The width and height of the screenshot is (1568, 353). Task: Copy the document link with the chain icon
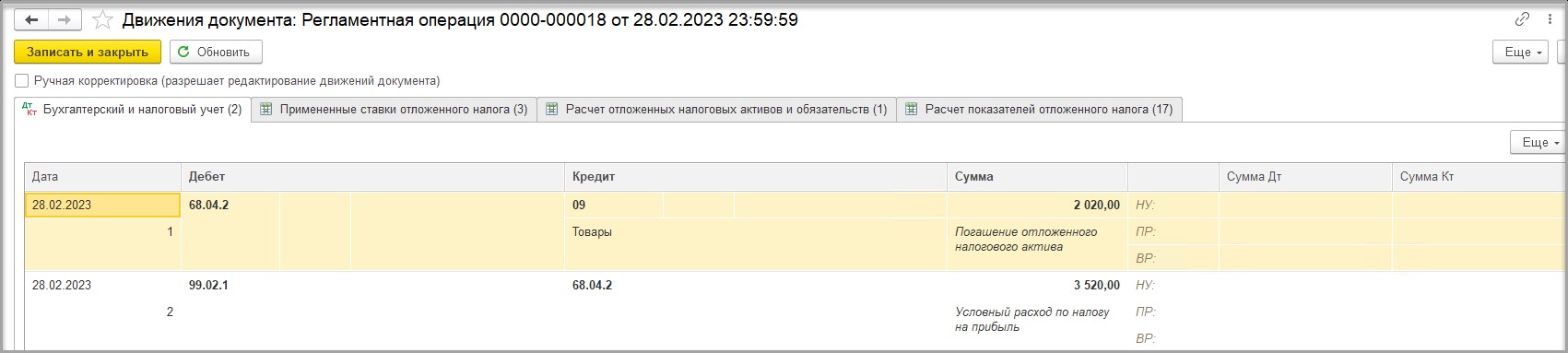pyautogui.click(x=1522, y=19)
